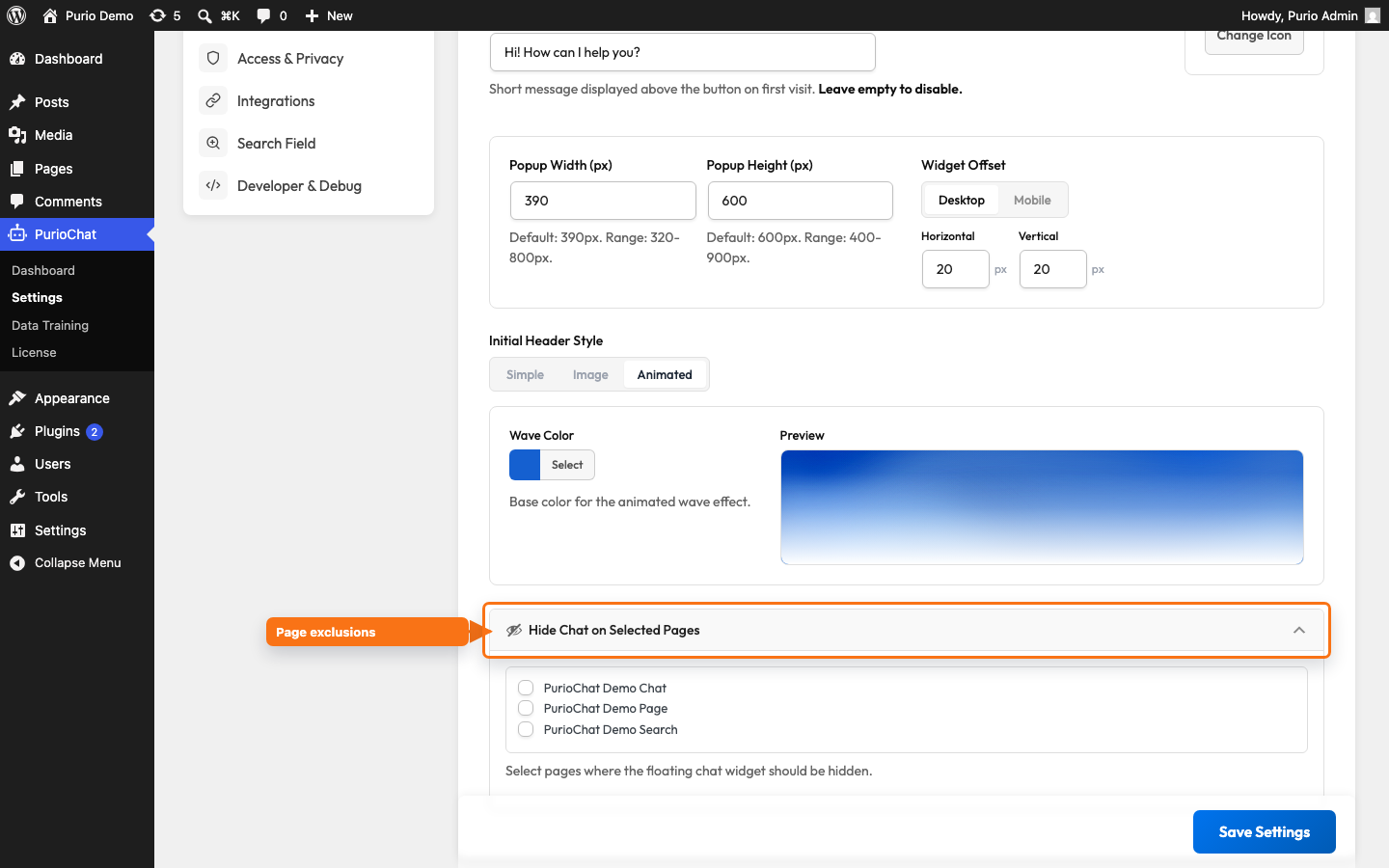Screen dimensions: 1389x868
Task: Click the Developer & Debug code icon
Action: pos(213,185)
